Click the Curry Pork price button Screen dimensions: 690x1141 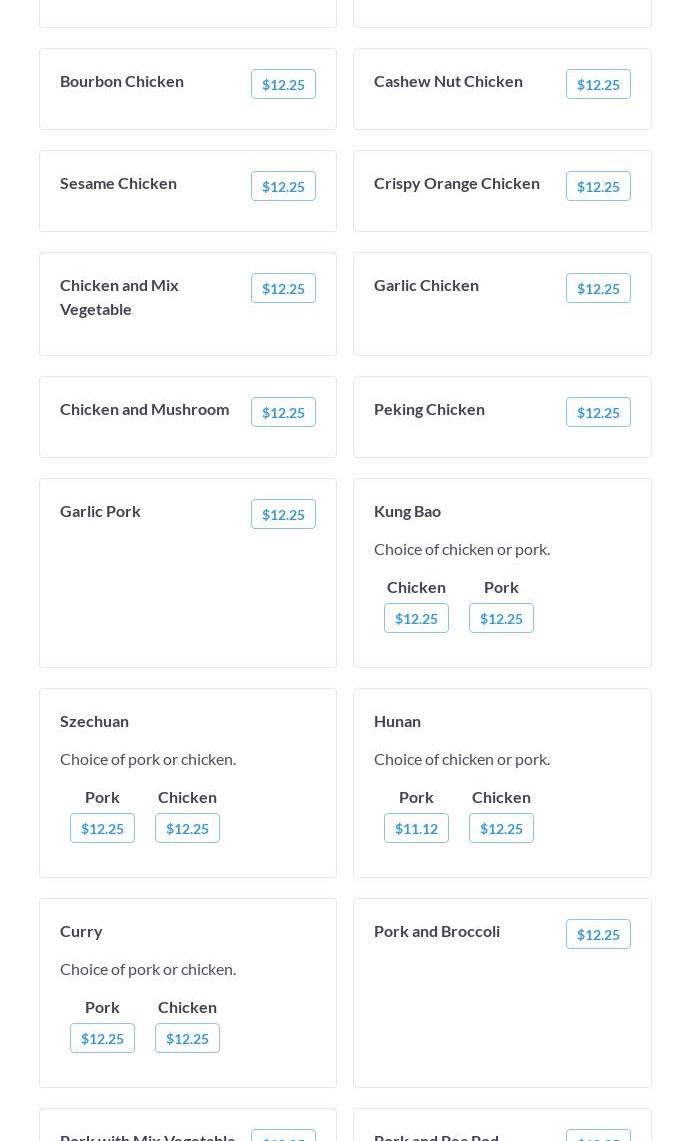coord(102,1039)
